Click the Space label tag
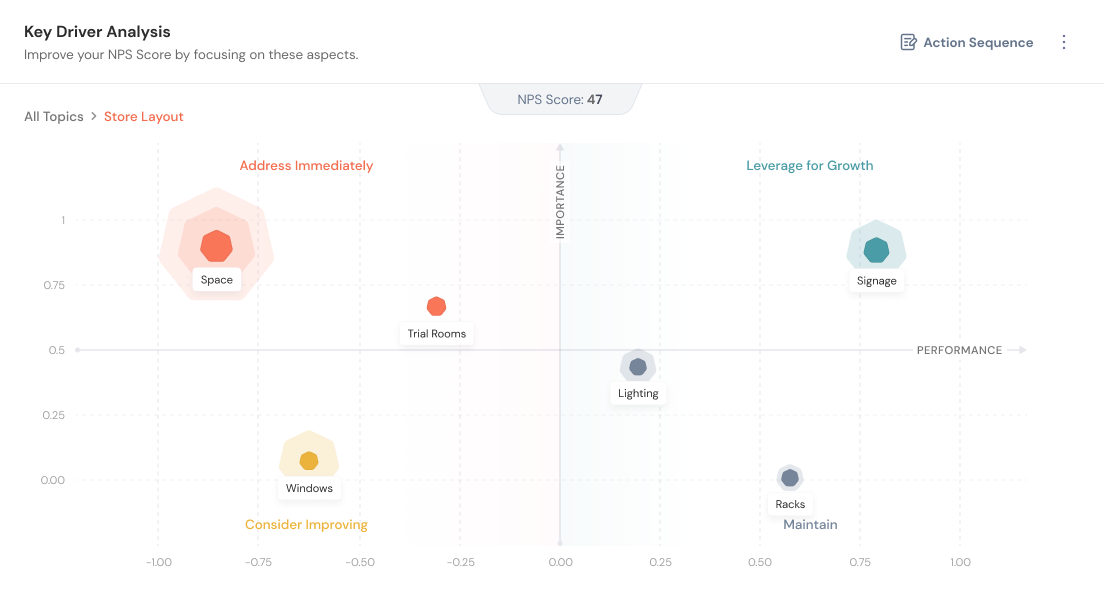Screen dimensions: 1104x612 pos(217,280)
